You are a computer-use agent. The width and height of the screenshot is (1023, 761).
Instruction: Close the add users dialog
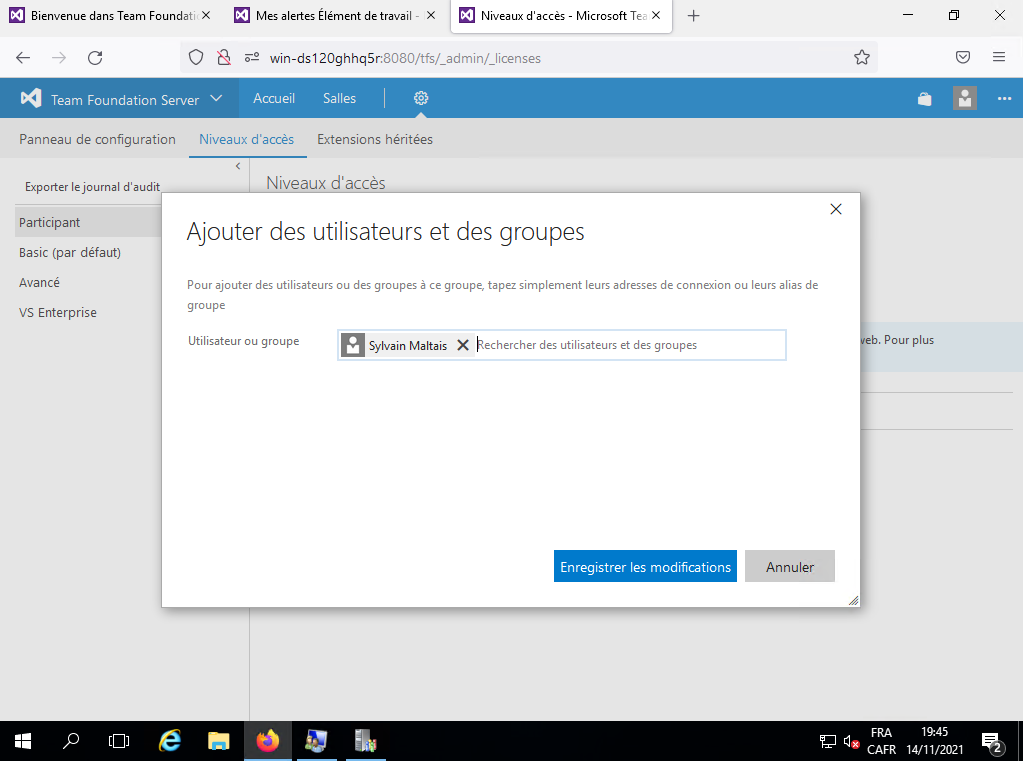coord(836,209)
